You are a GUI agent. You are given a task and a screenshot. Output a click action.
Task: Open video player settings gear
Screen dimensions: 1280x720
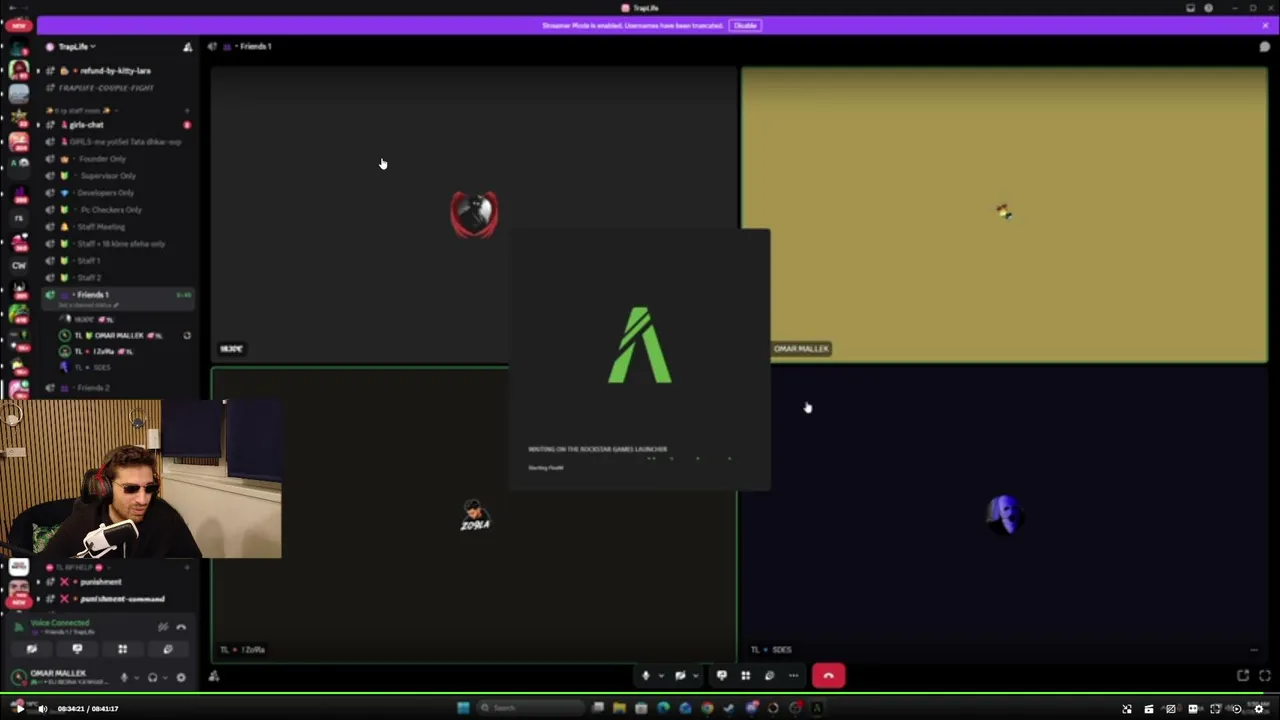click(1259, 709)
